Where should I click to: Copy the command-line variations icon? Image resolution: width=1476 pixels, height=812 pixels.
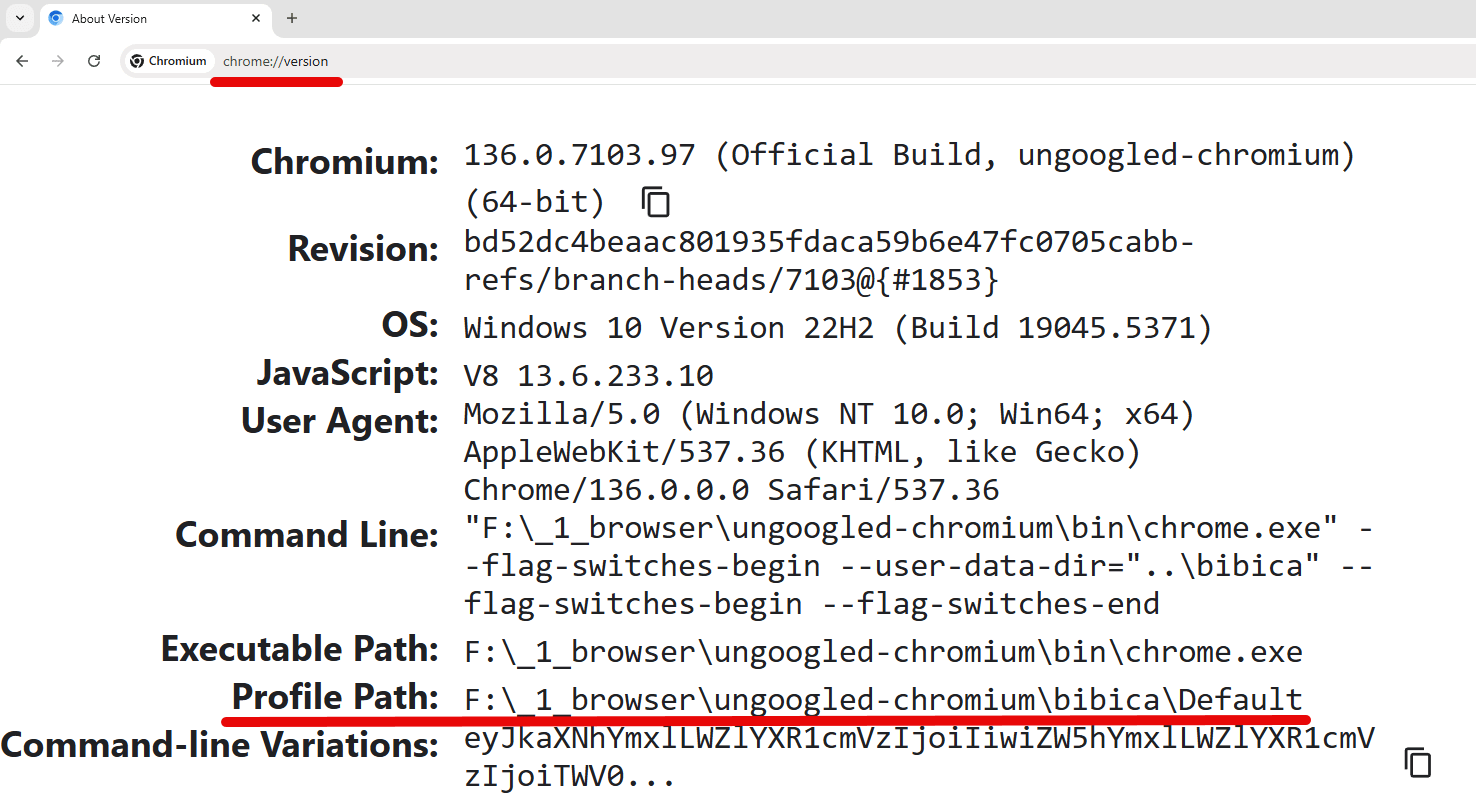point(1418,763)
